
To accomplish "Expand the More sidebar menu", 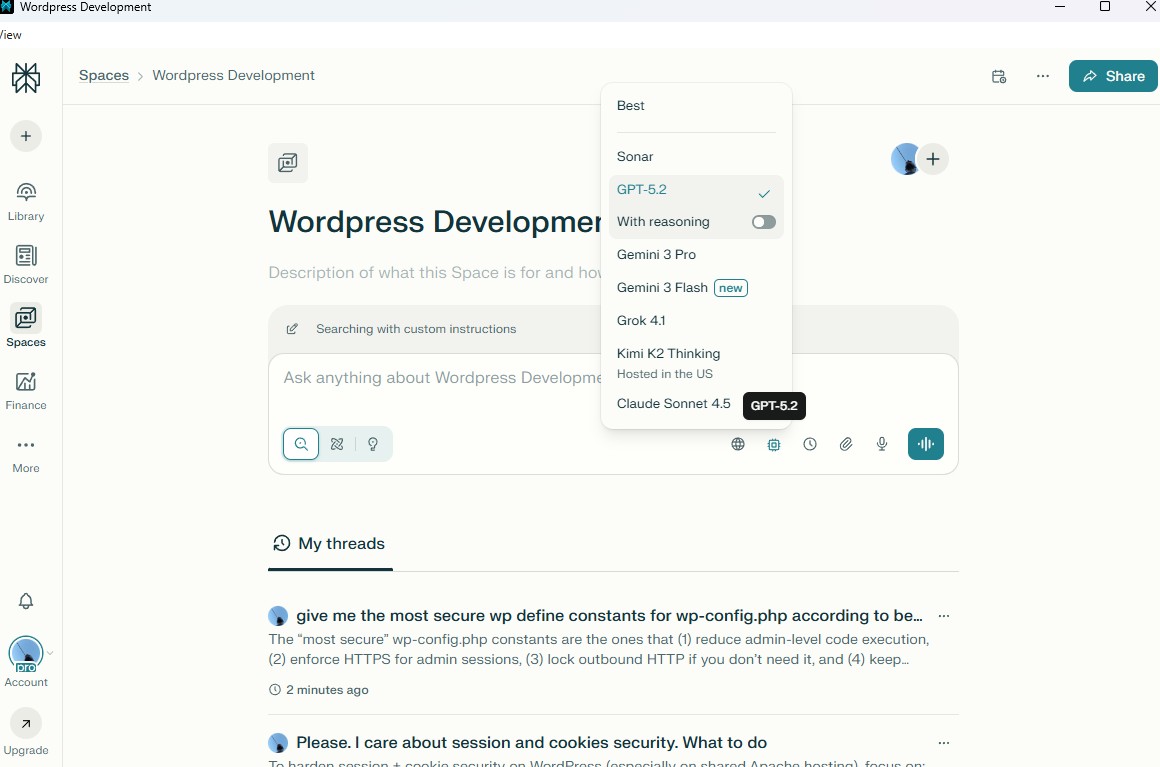I will point(26,453).
